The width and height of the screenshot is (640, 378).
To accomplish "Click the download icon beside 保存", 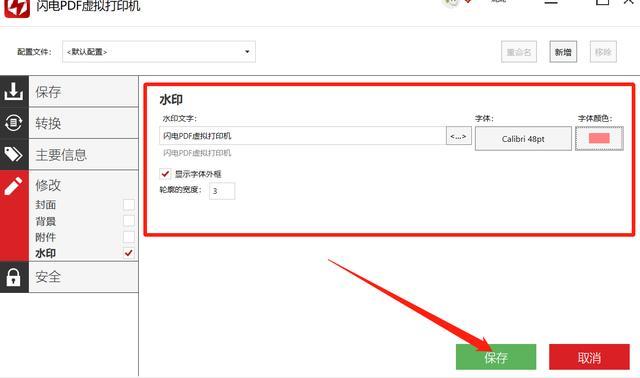I will pyautogui.click(x=13, y=91).
